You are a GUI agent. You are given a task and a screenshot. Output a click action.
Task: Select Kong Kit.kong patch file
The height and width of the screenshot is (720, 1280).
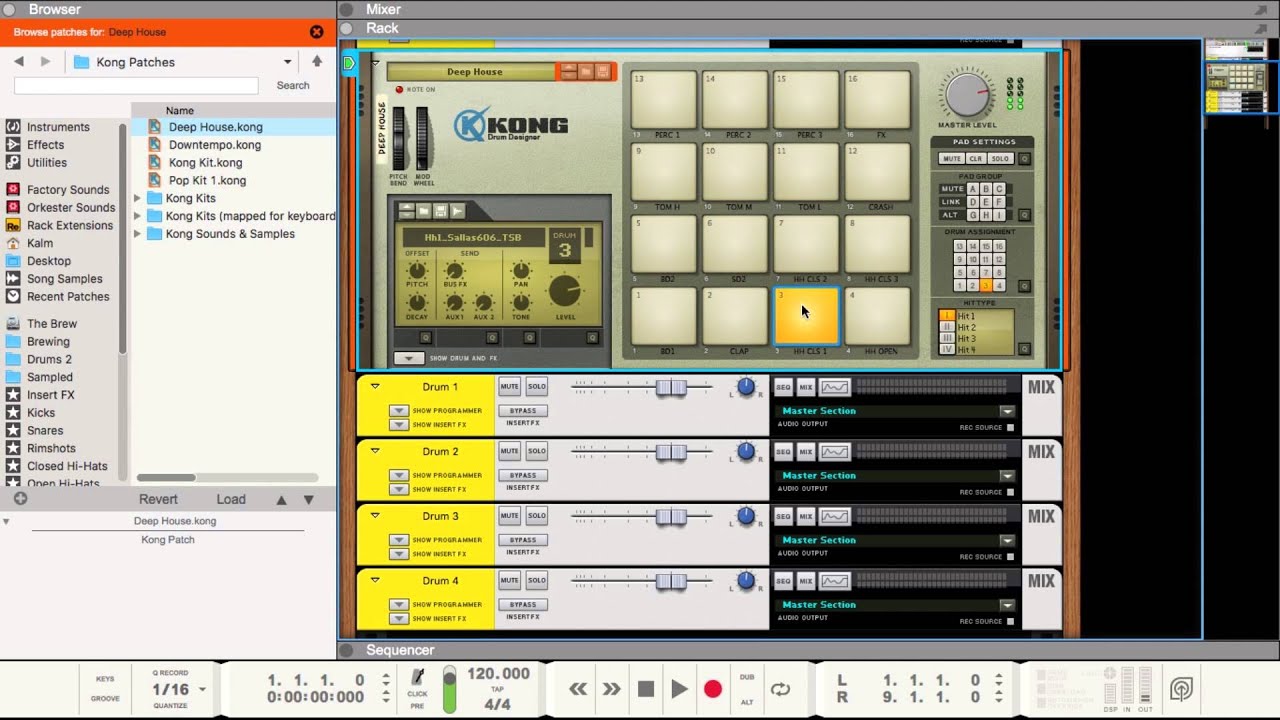click(x=205, y=163)
